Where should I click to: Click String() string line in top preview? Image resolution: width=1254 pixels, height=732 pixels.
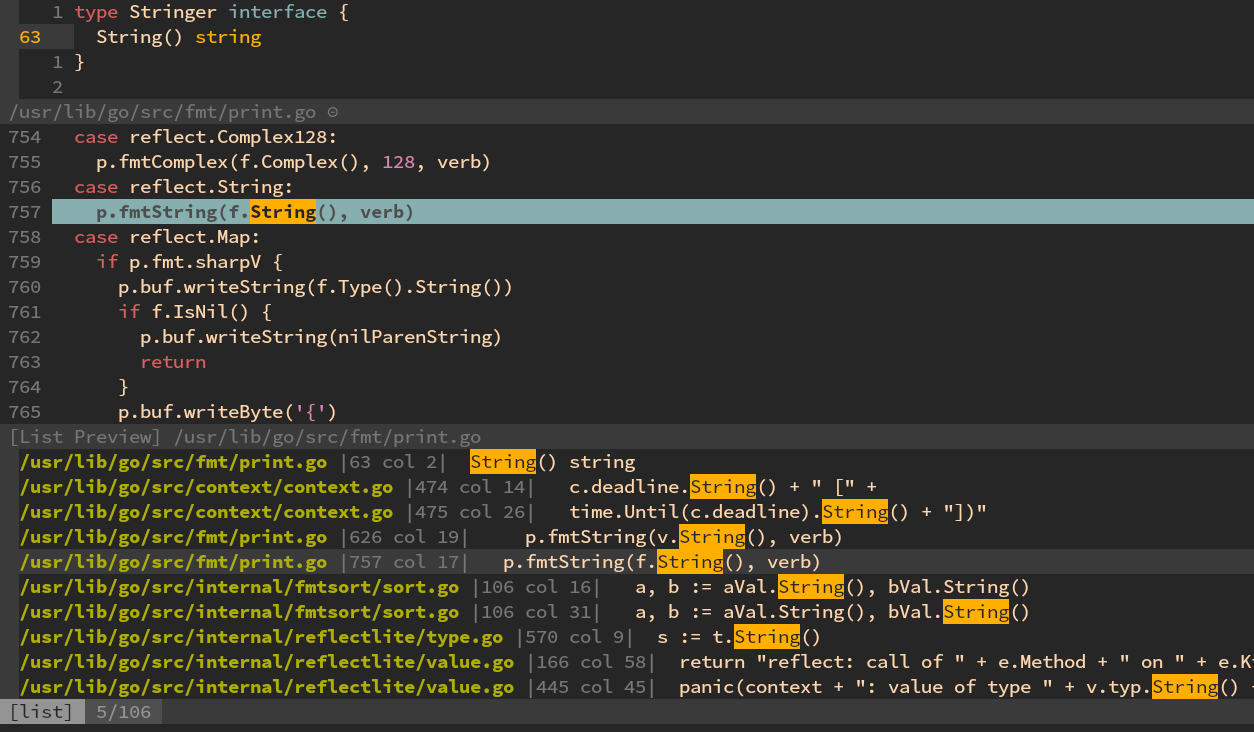[x=178, y=37]
